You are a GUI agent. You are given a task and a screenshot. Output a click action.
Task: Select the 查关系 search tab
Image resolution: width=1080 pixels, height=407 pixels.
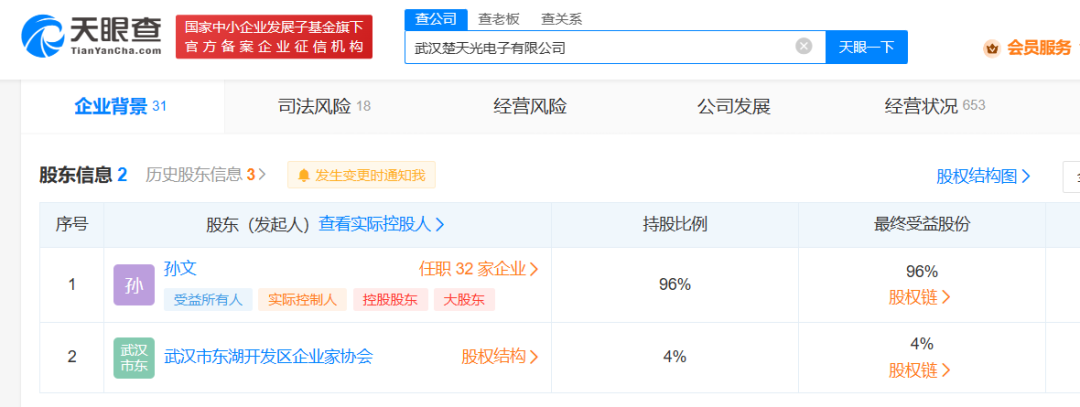(x=561, y=19)
